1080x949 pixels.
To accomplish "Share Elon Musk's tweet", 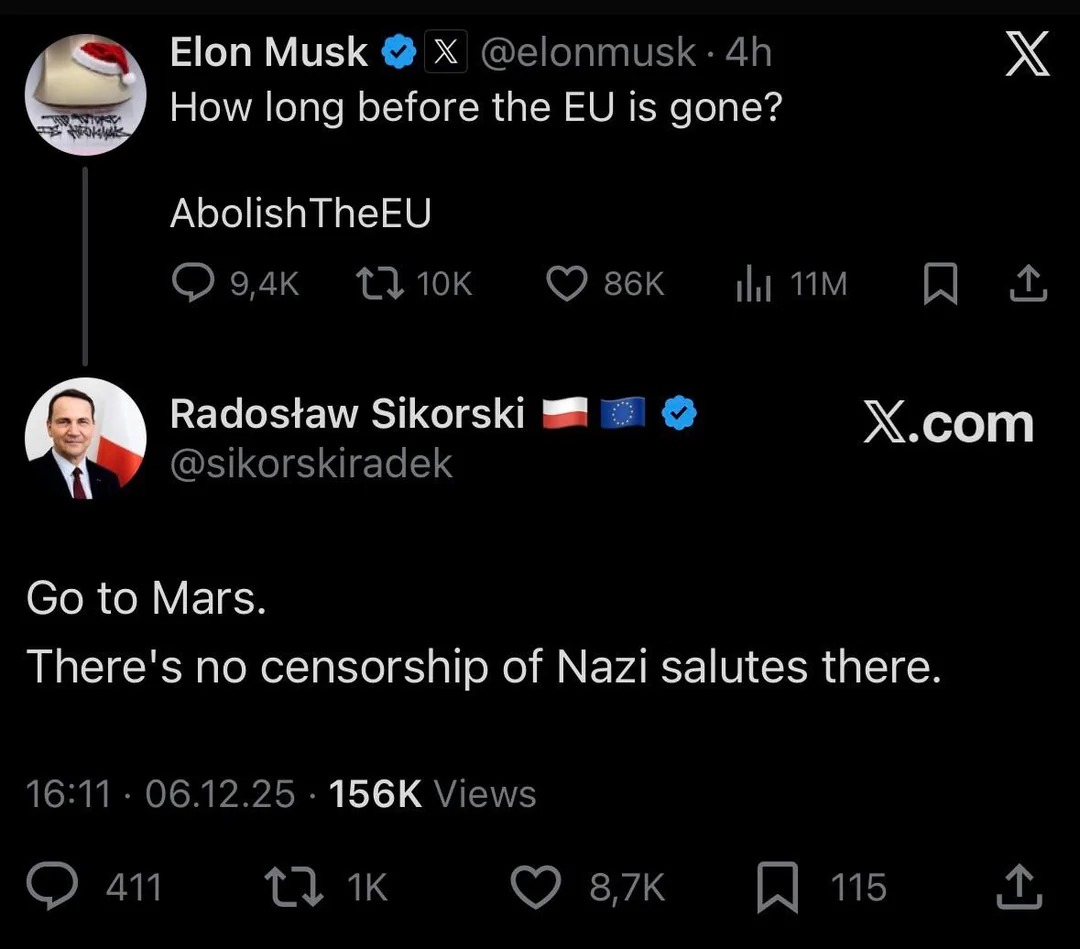I will coord(1027,283).
